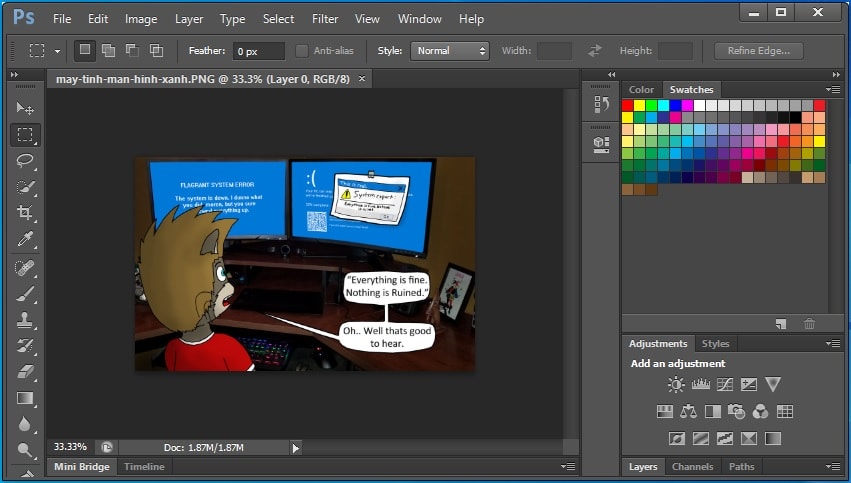Select the History Brush tool
851x483 pixels.
(x=24, y=346)
